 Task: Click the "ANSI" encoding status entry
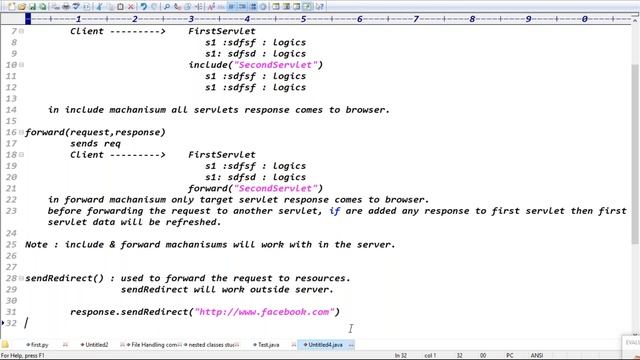(537, 356)
